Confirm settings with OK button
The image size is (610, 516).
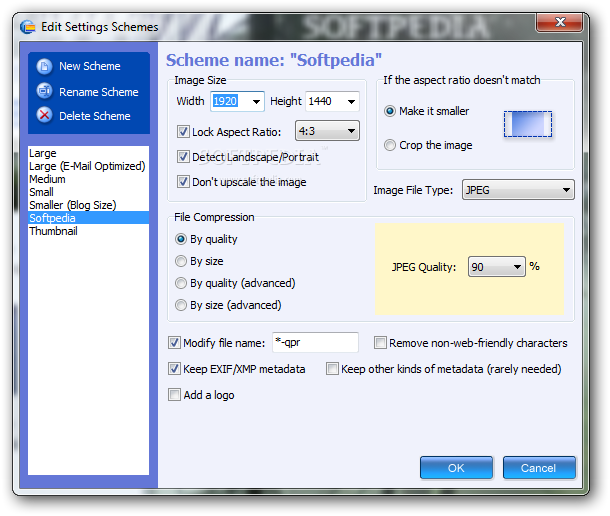456,468
